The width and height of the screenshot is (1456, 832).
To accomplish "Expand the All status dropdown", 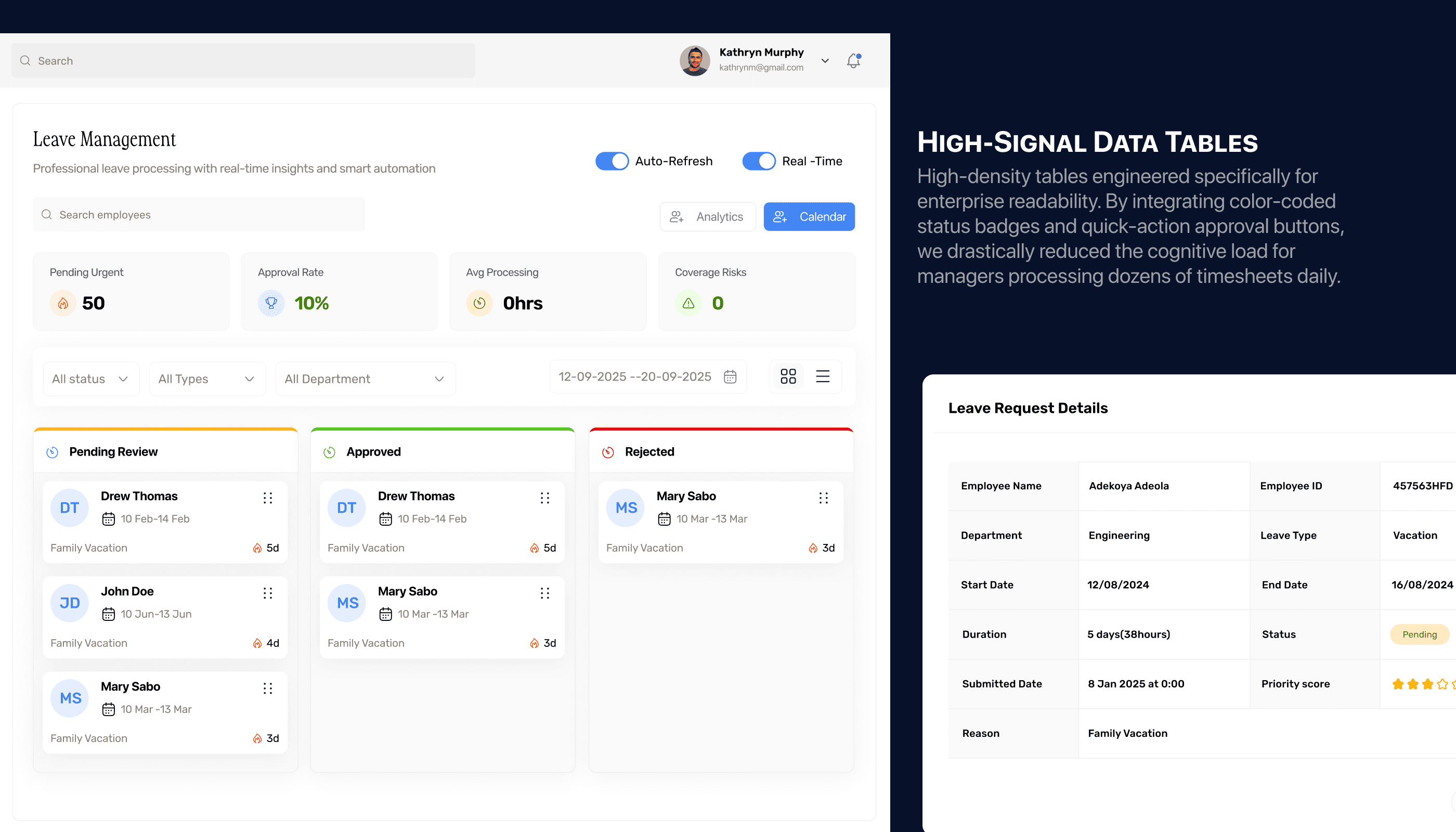I will pos(91,379).
